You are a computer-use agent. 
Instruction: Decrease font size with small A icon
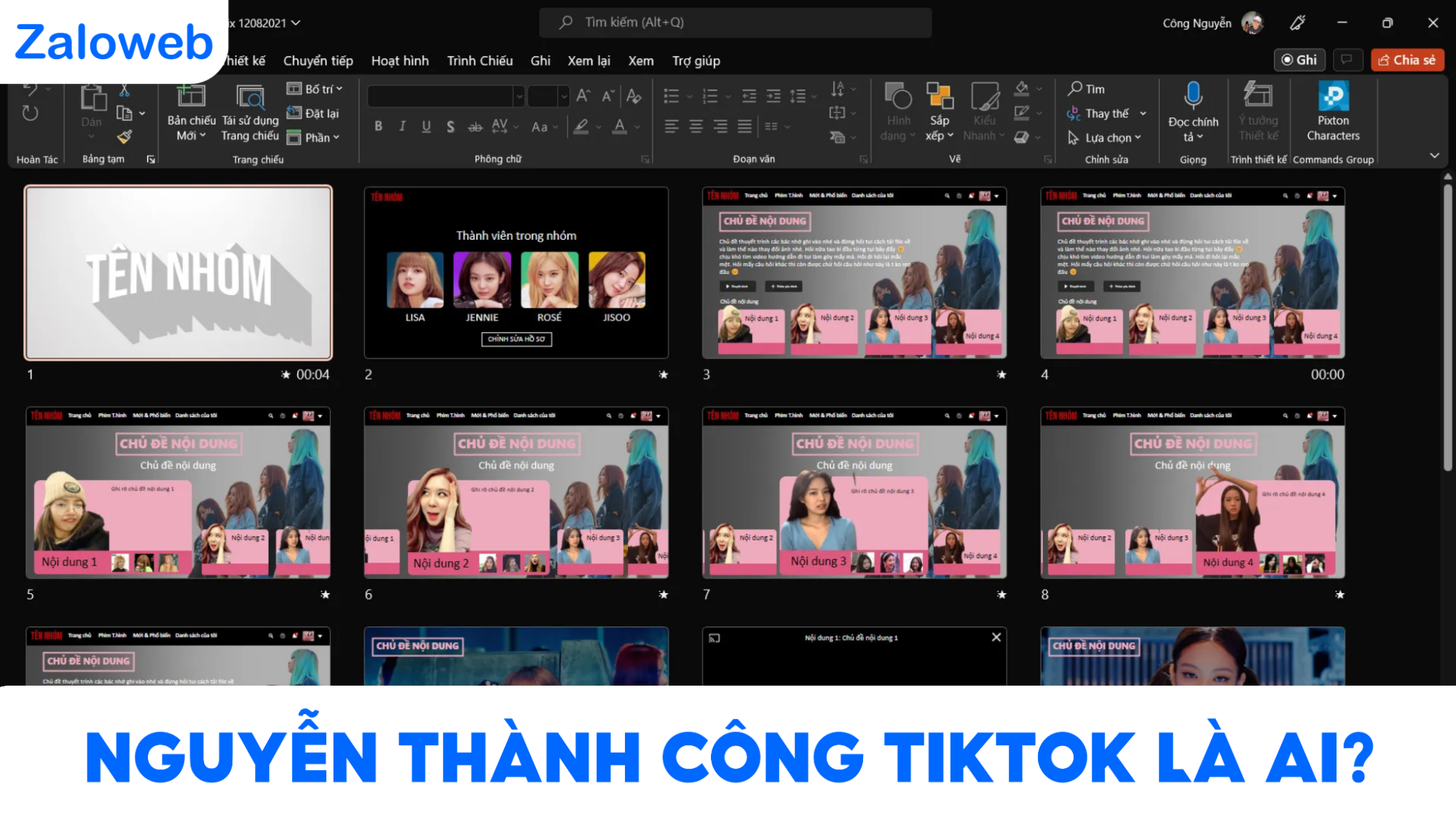click(x=607, y=95)
